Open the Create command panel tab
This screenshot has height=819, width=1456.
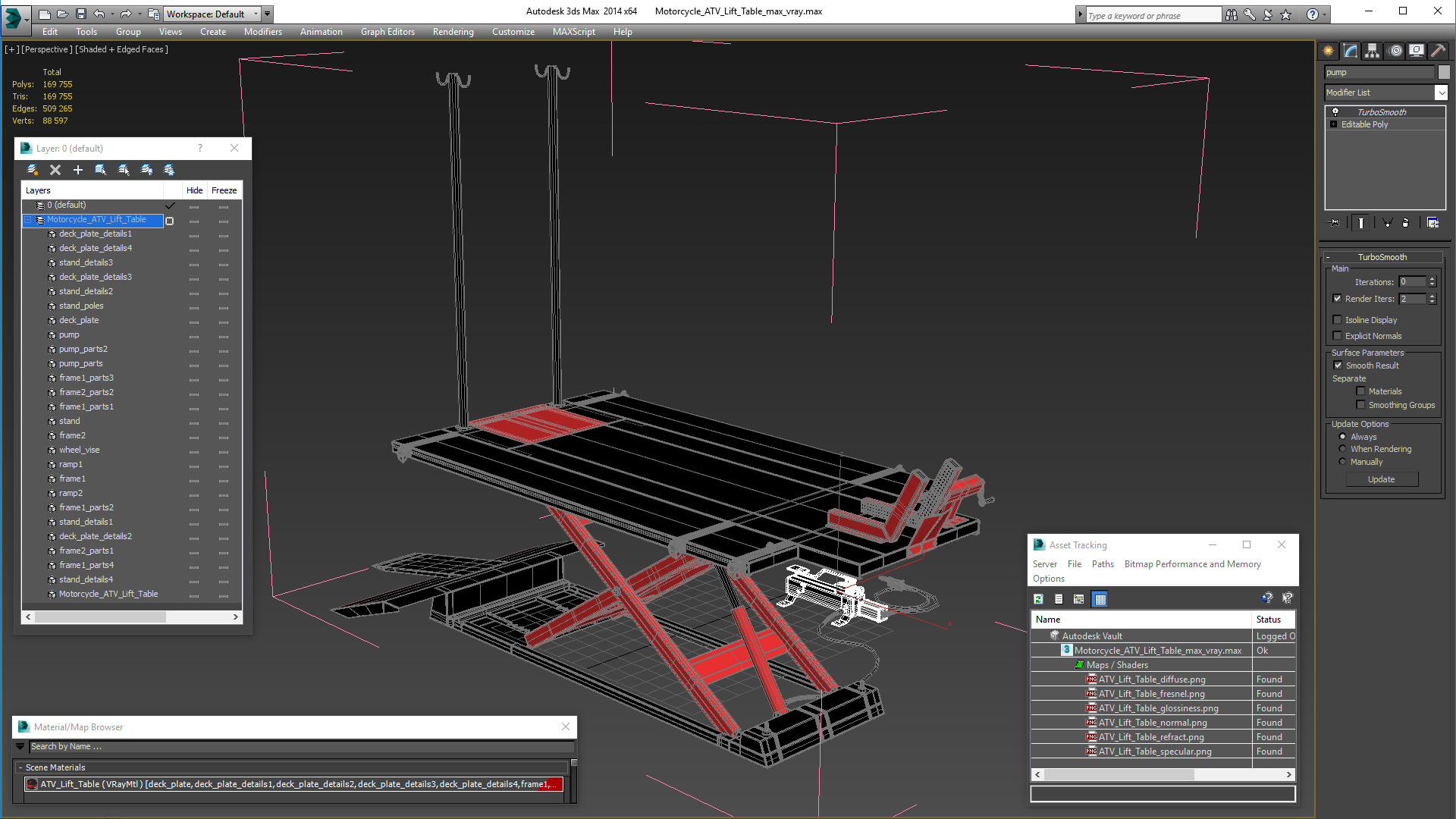[x=1329, y=51]
